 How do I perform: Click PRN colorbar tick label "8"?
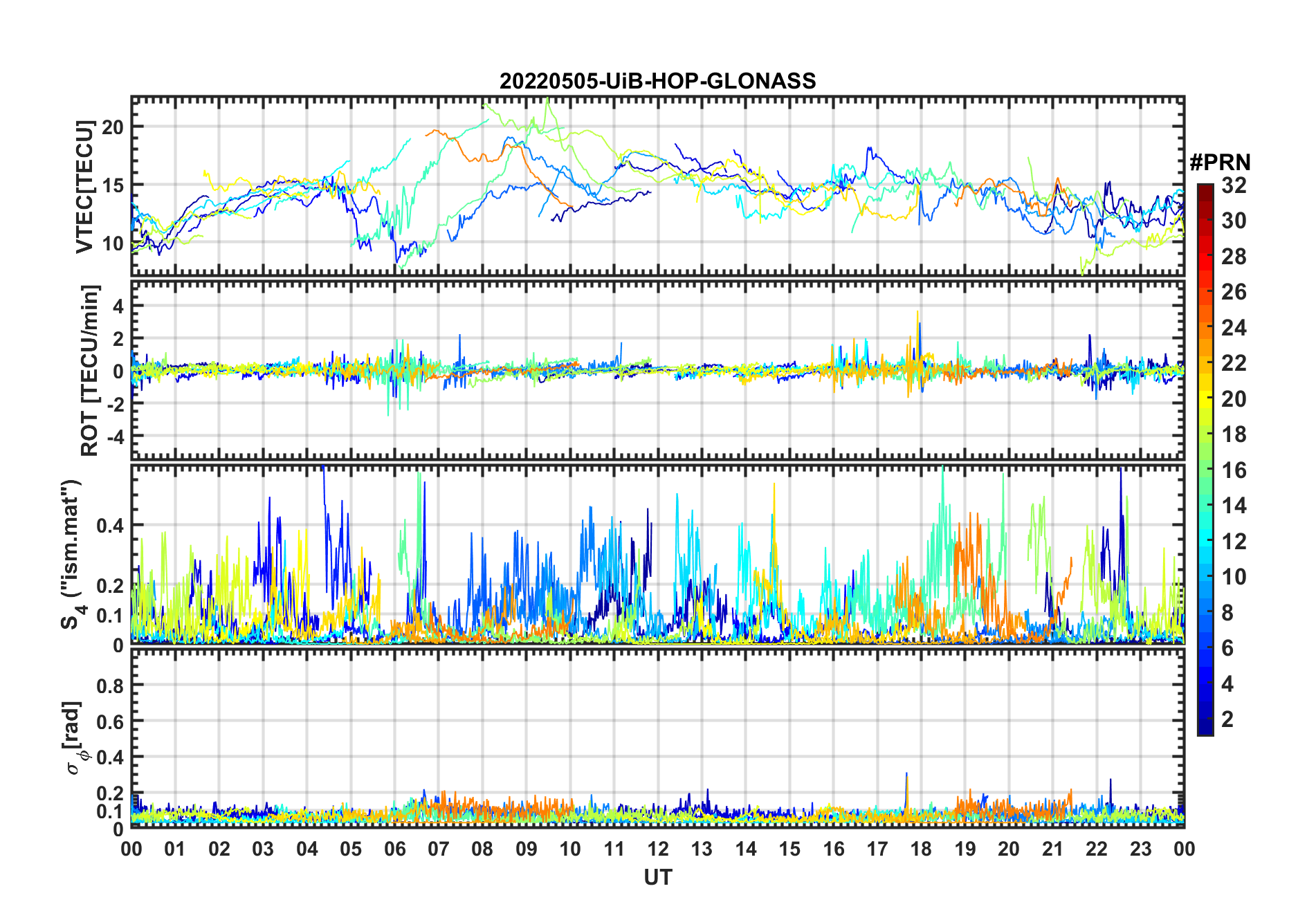coord(1228,613)
